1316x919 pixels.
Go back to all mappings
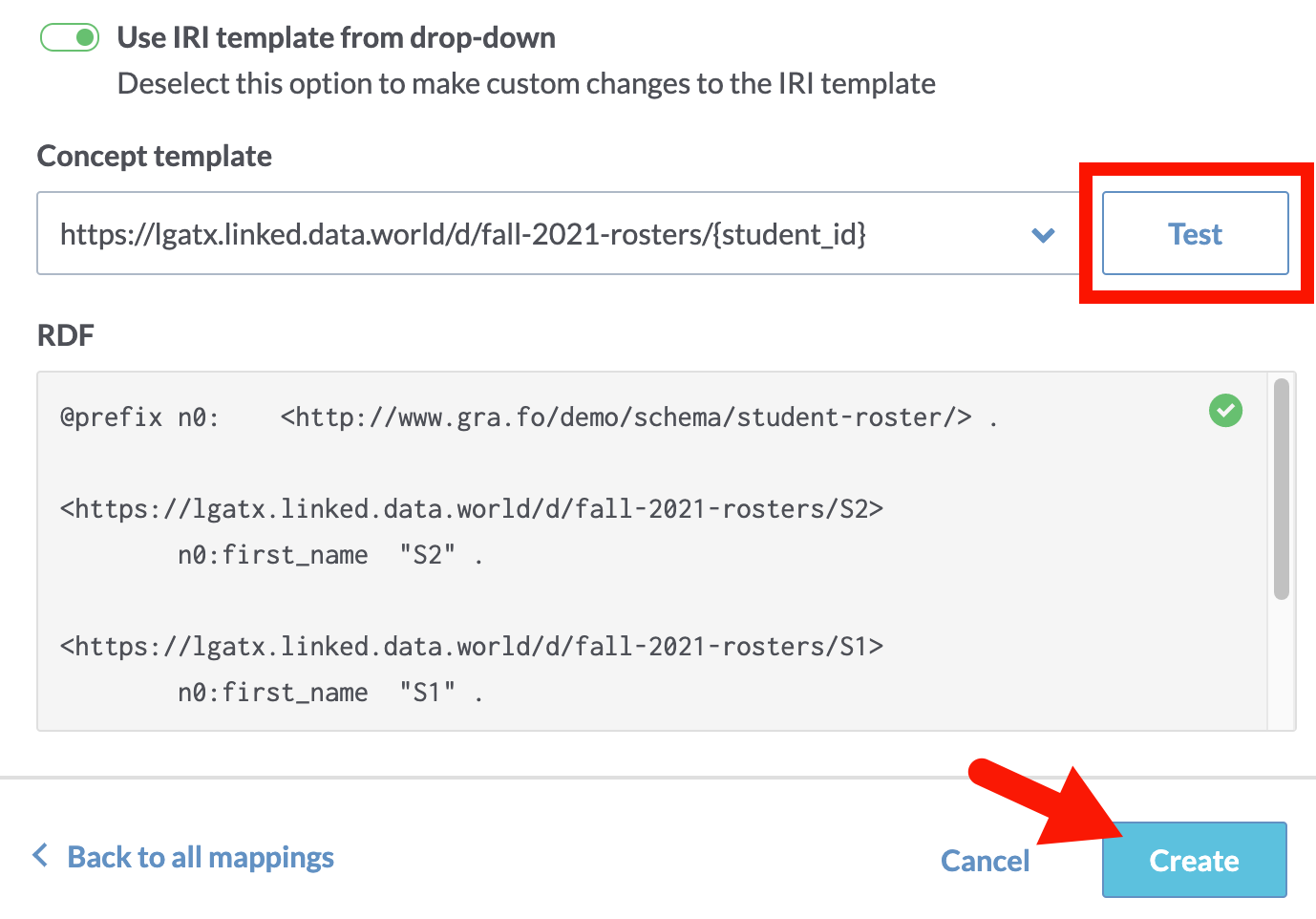[183, 857]
